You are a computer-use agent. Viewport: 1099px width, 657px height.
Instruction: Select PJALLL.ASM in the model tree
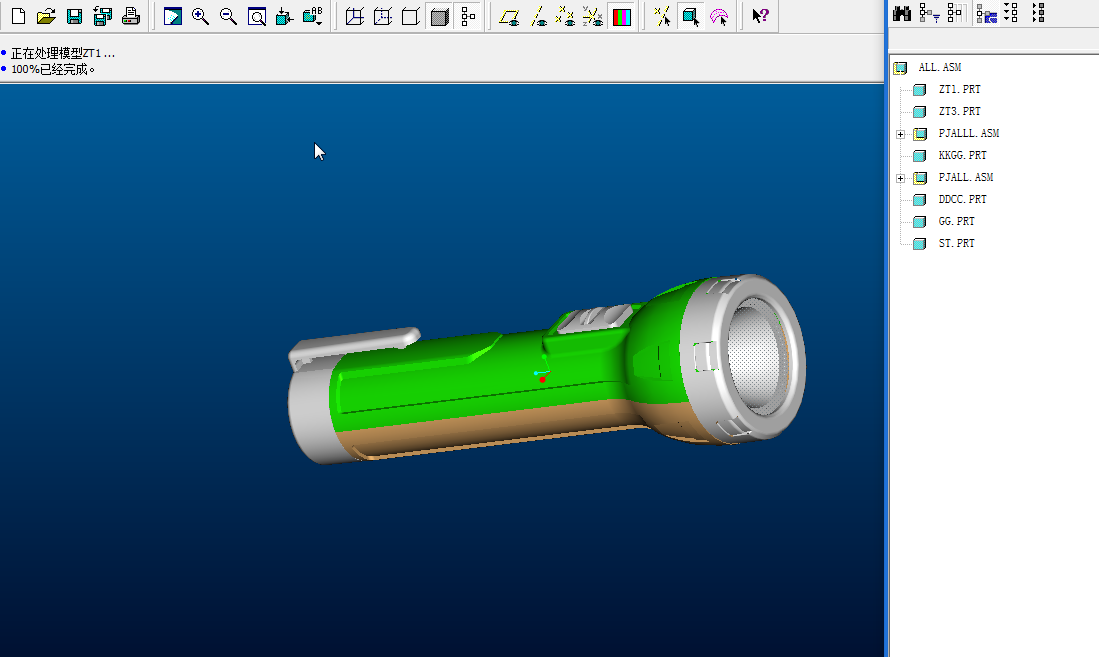pos(969,133)
